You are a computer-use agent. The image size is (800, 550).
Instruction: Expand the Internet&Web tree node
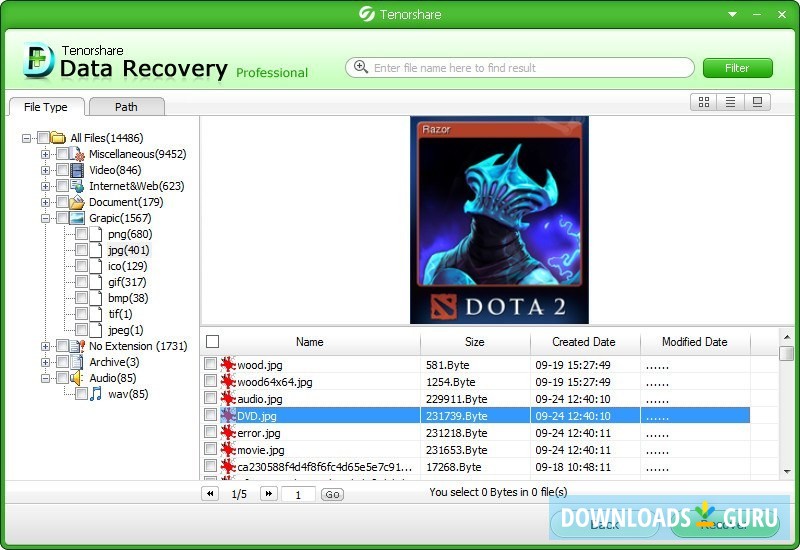[x=45, y=186]
